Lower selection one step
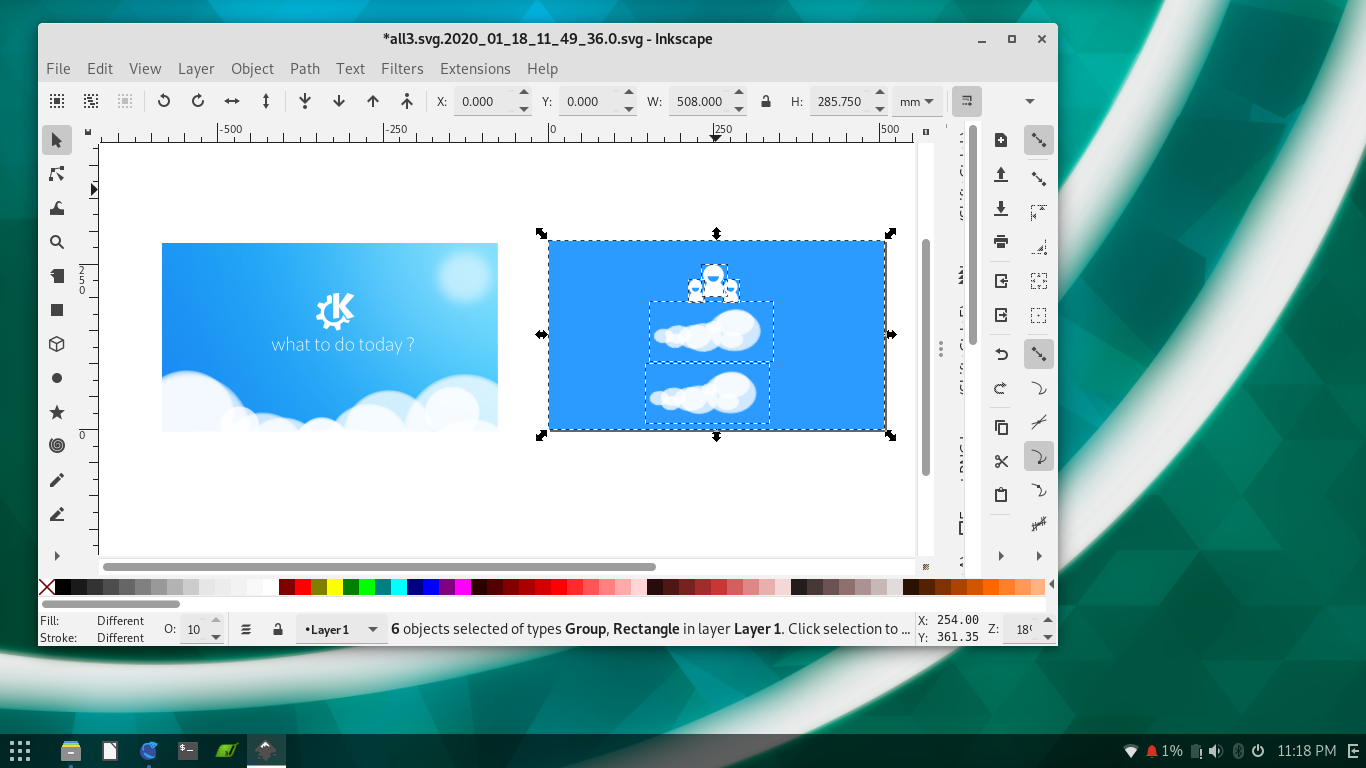The image size is (1366, 768). coord(339,101)
